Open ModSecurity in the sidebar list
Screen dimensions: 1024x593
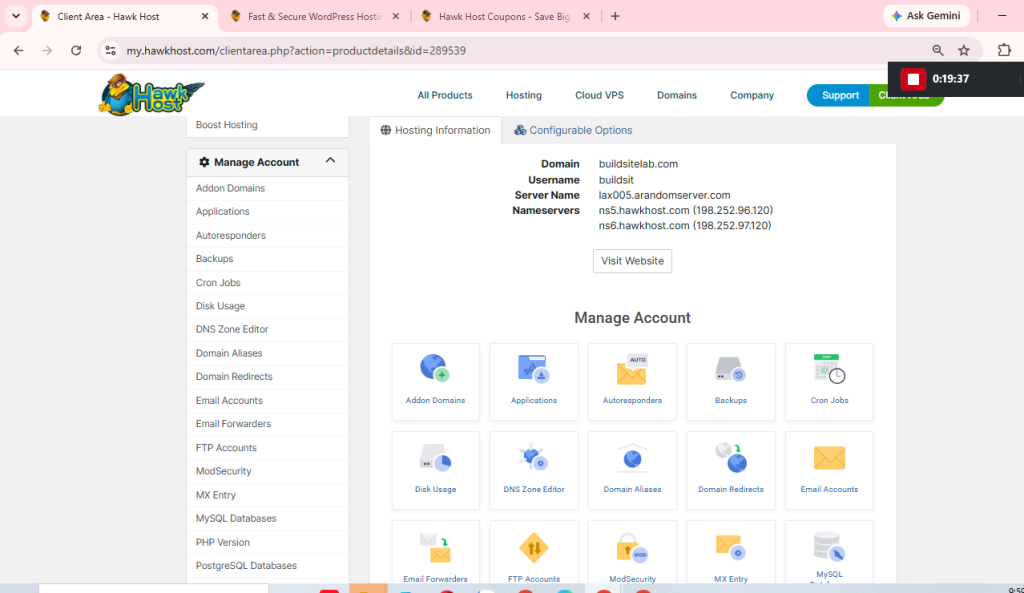pyautogui.click(x=267, y=471)
